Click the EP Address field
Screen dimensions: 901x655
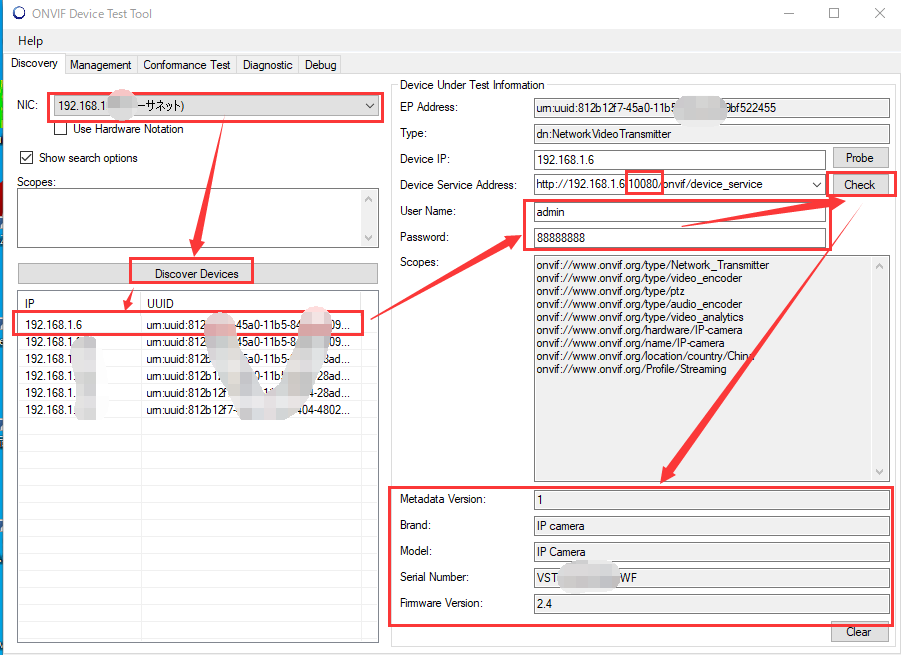click(711, 108)
